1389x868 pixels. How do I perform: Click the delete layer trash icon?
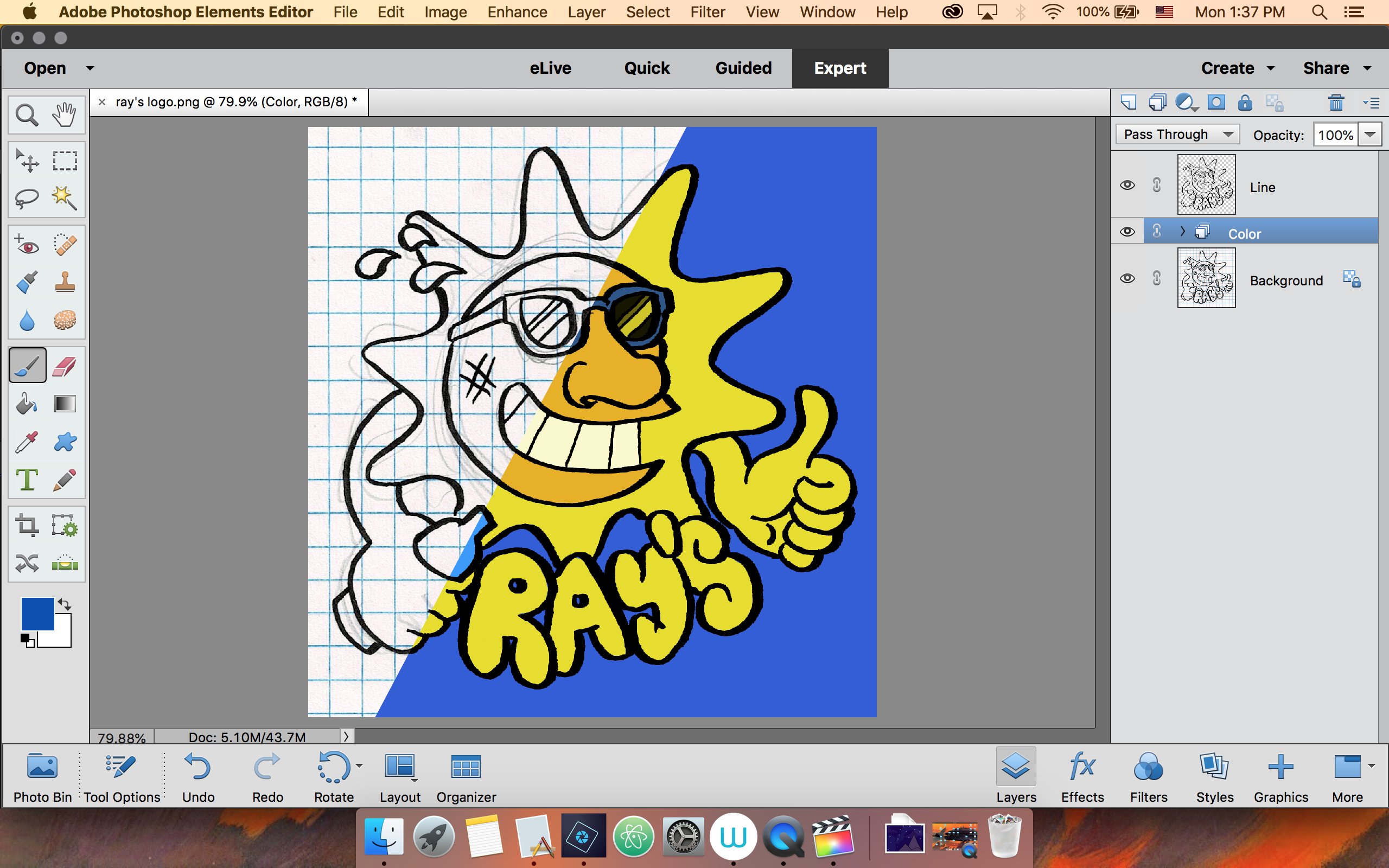click(1336, 103)
